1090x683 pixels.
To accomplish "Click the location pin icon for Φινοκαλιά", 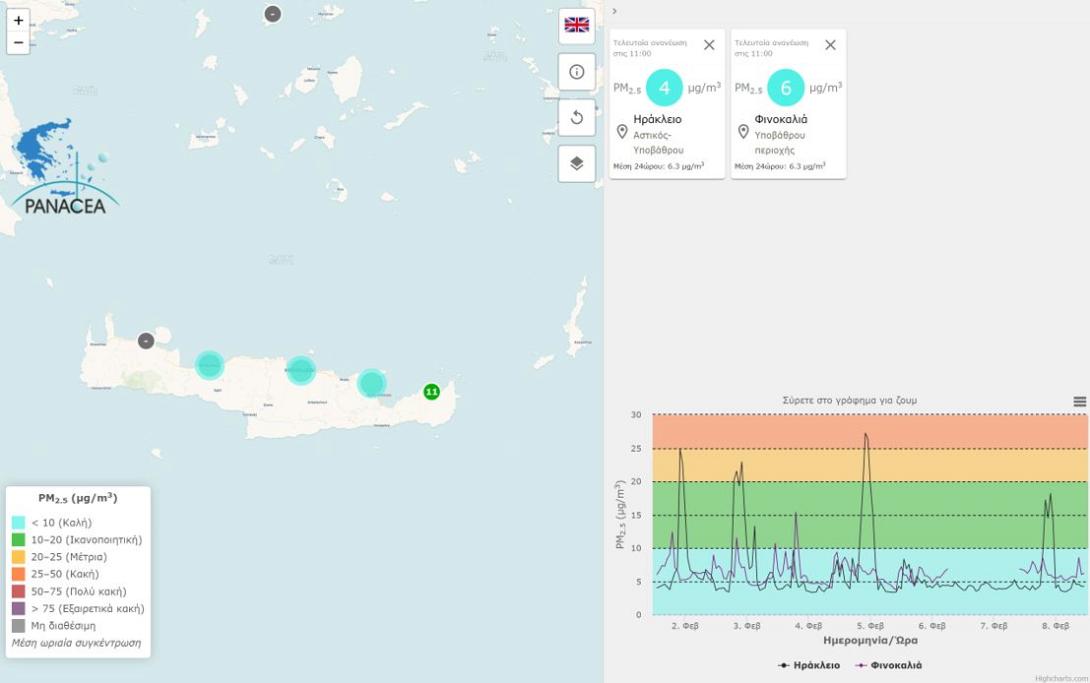I will point(742,131).
